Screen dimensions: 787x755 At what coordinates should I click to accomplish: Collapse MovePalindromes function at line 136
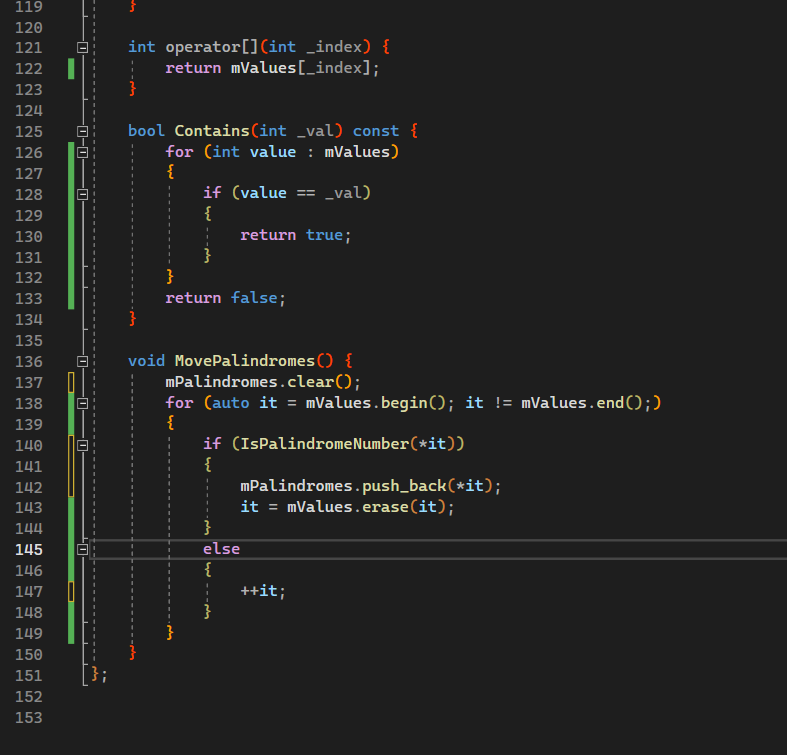(83, 361)
